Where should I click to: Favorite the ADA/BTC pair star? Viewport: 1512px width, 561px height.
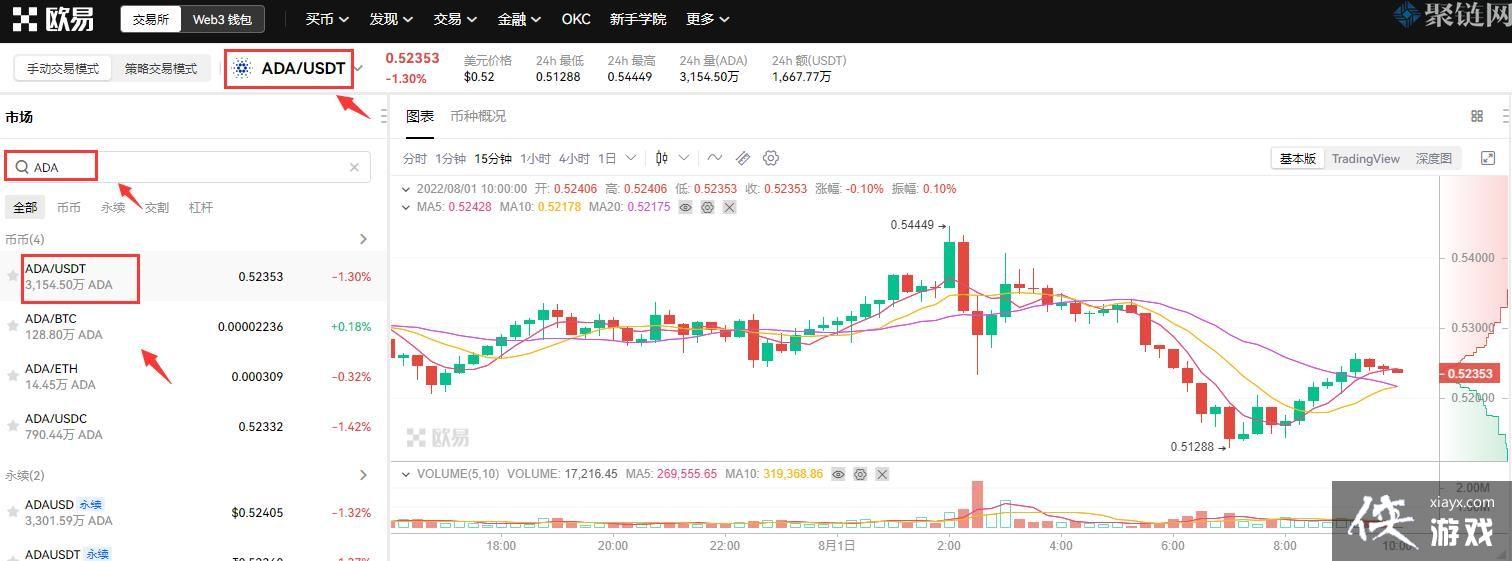13,326
